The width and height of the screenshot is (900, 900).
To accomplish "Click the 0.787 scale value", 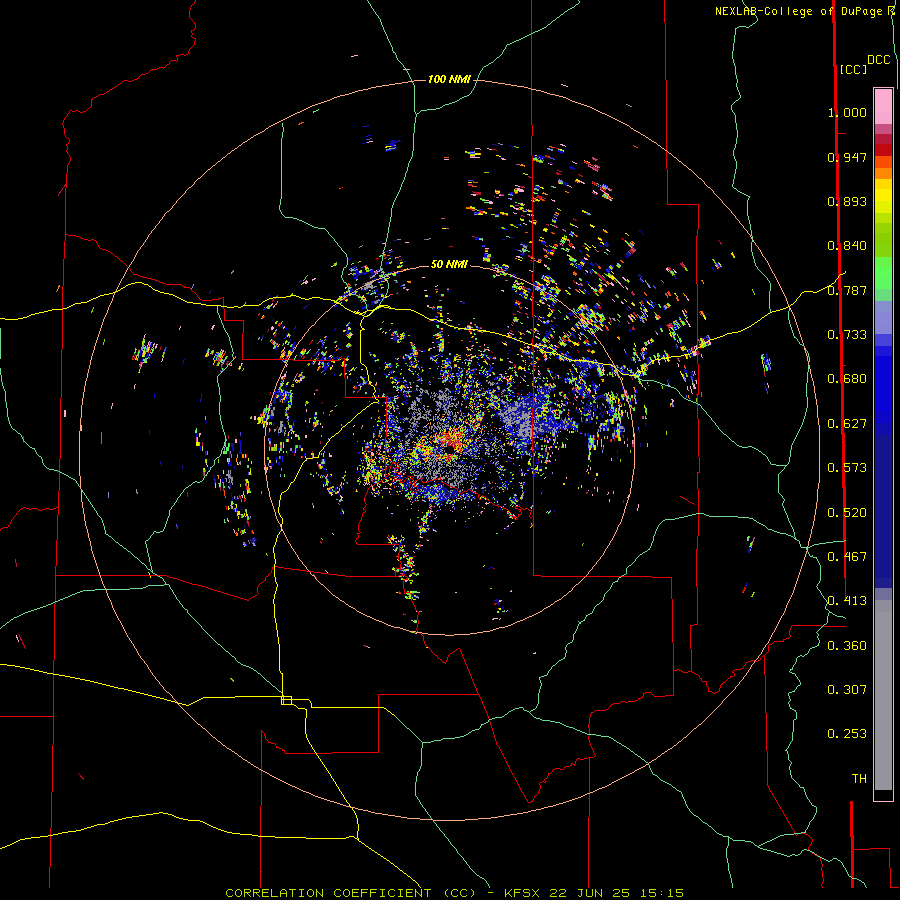I will (x=847, y=290).
